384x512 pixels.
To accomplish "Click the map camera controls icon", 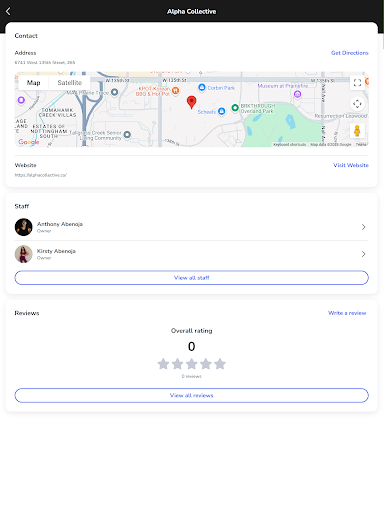I will (x=357, y=104).
